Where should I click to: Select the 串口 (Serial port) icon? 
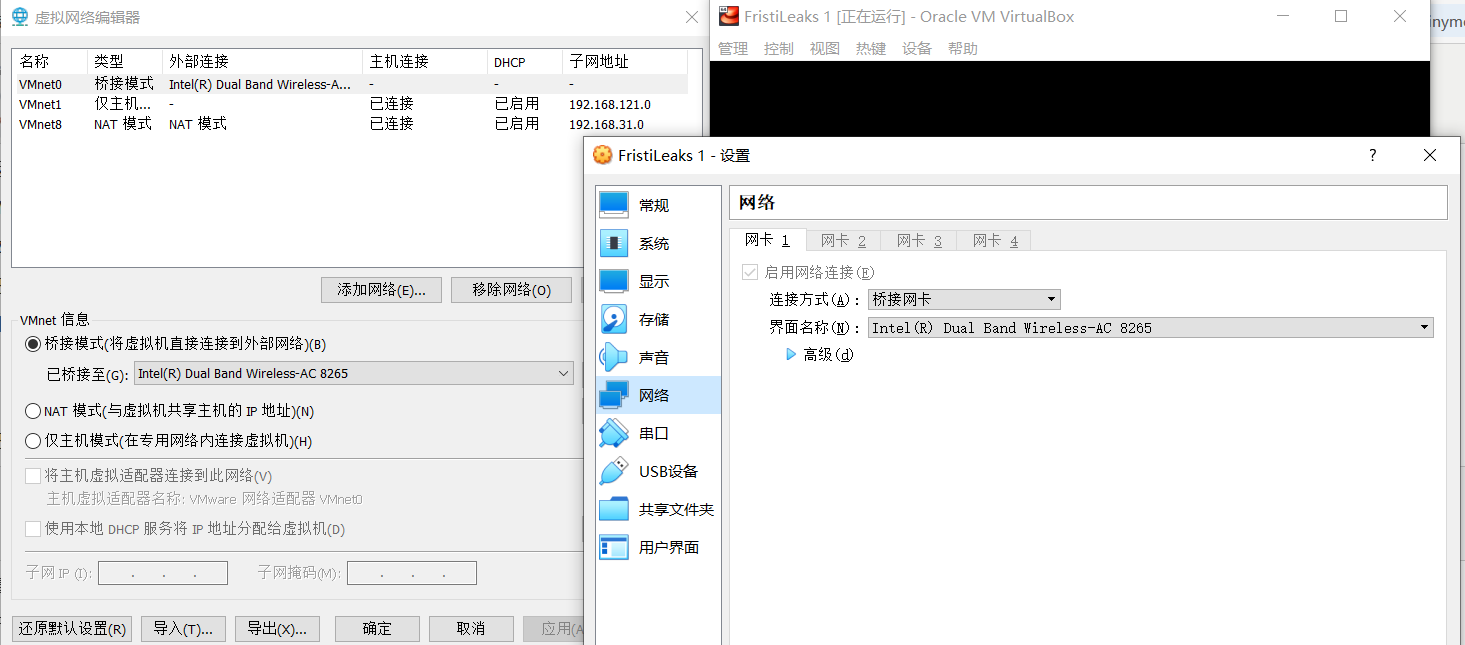[x=613, y=433]
